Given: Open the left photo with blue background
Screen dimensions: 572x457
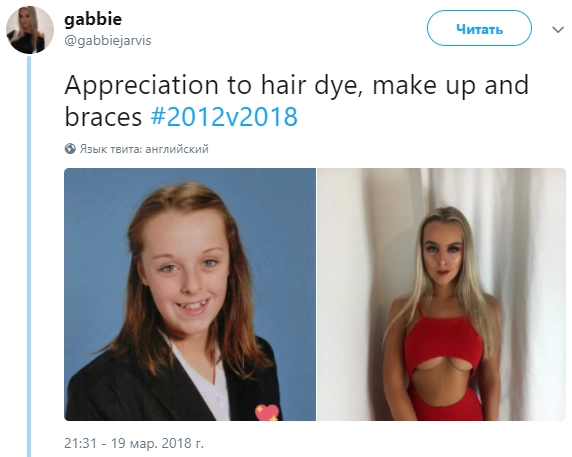Looking at the screenshot, I should (190, 294).
